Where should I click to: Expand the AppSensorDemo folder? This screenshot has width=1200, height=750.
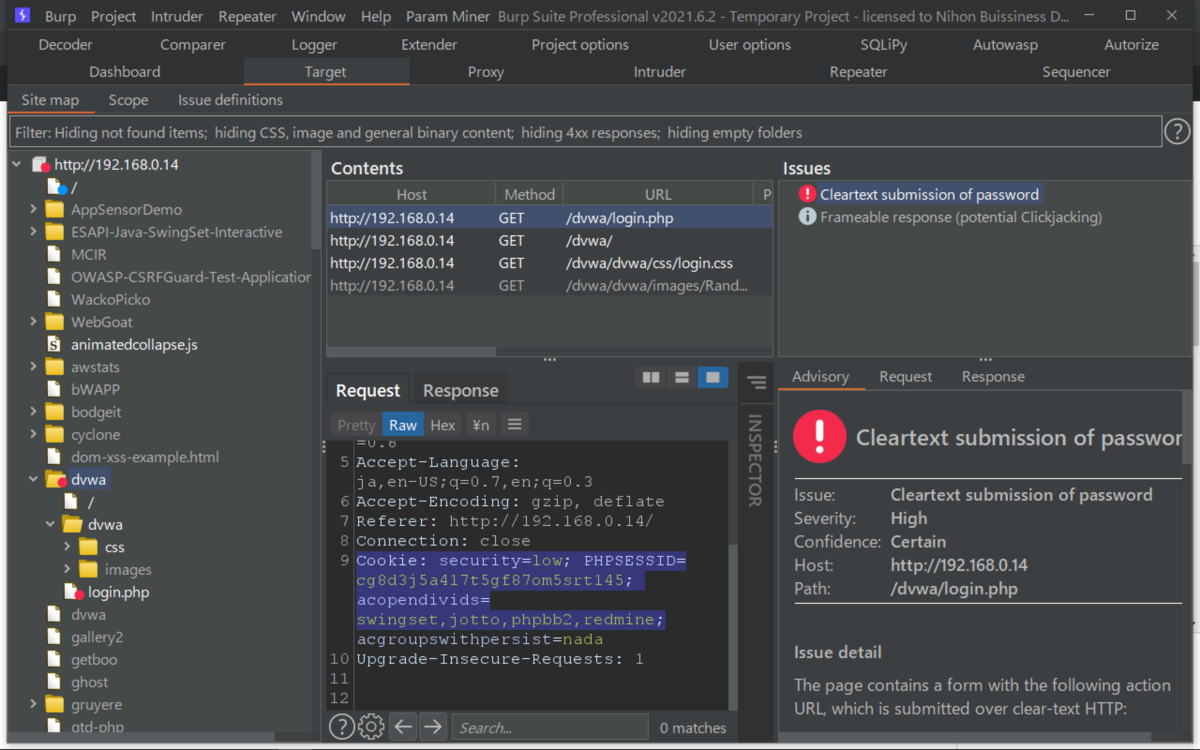pyautogui.click(x=33, y=209)
